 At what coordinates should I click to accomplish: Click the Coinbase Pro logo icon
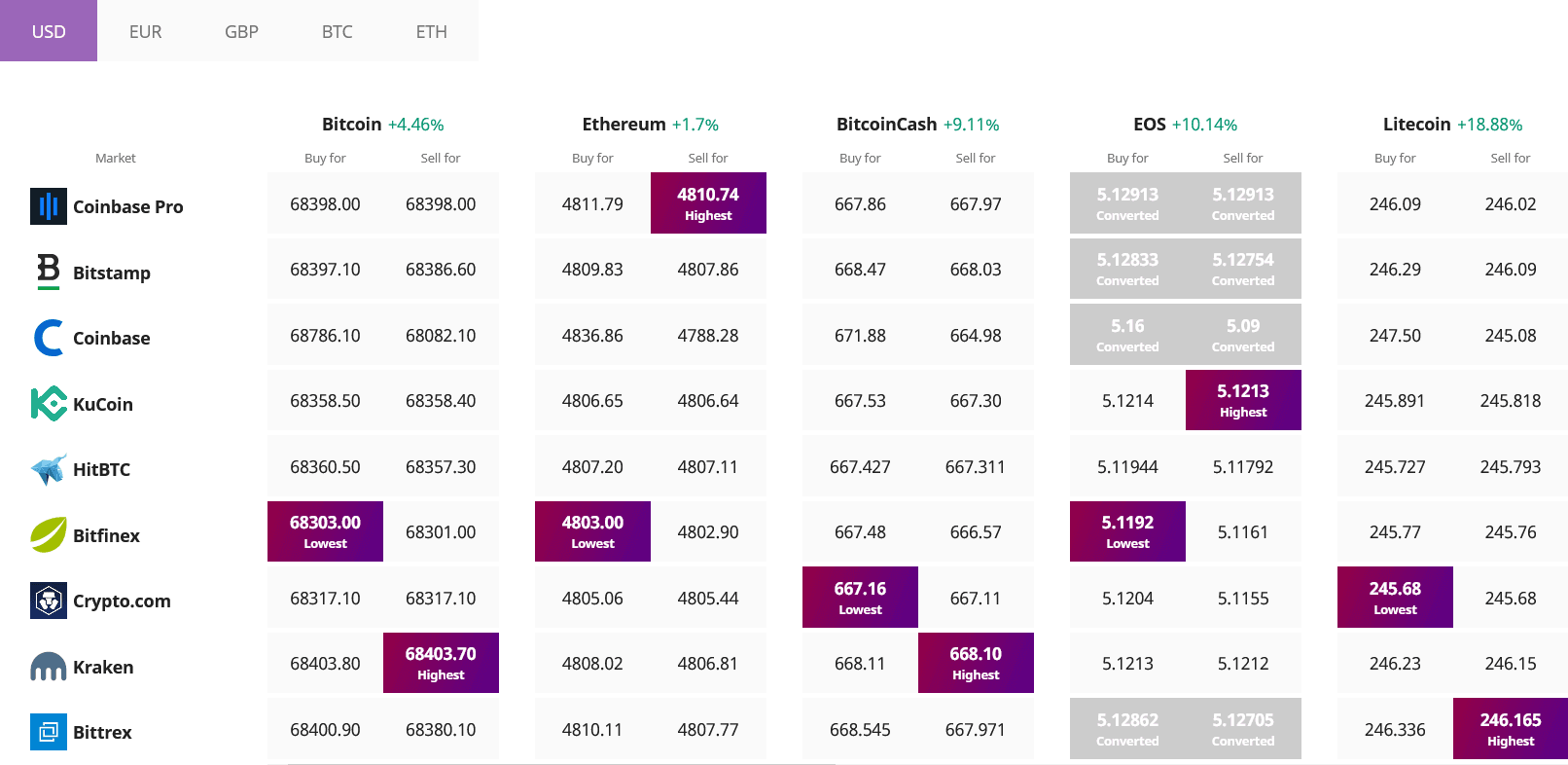(48, 206)
